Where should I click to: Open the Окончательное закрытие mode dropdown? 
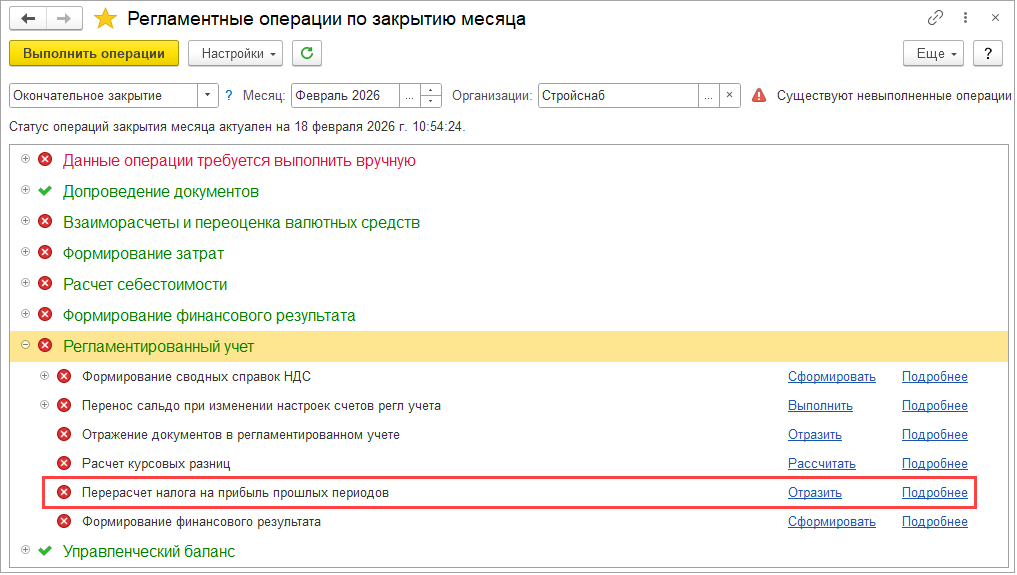click(x=208, y=96)
